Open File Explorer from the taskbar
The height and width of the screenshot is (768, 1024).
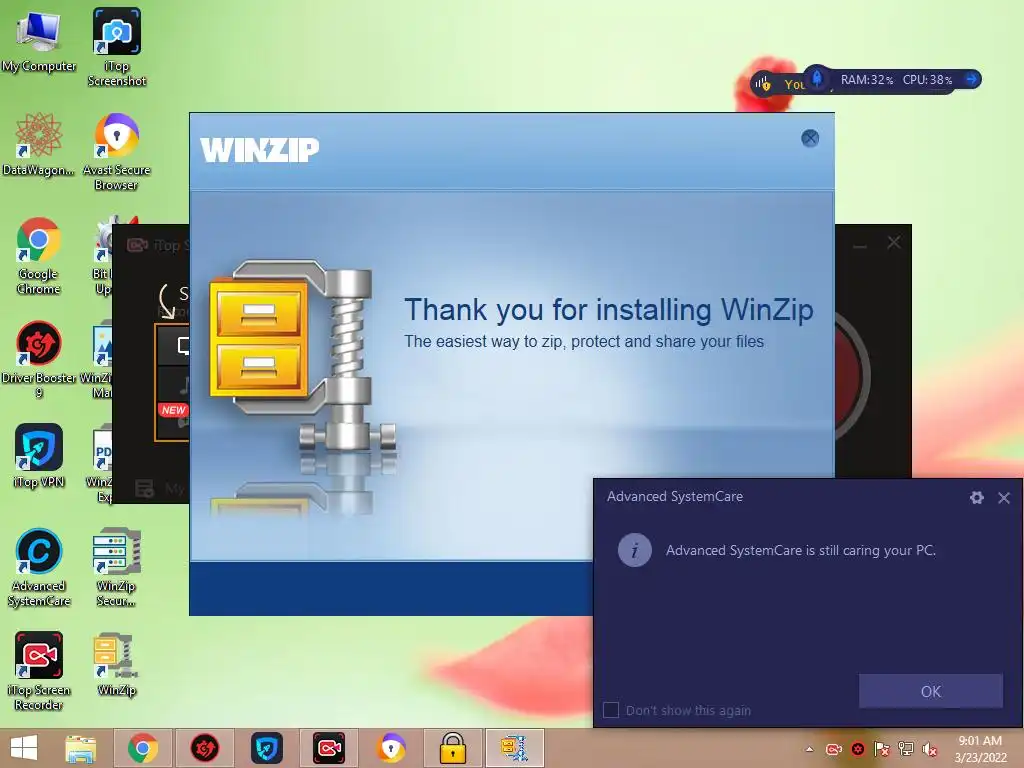click(x=81, y=748)
